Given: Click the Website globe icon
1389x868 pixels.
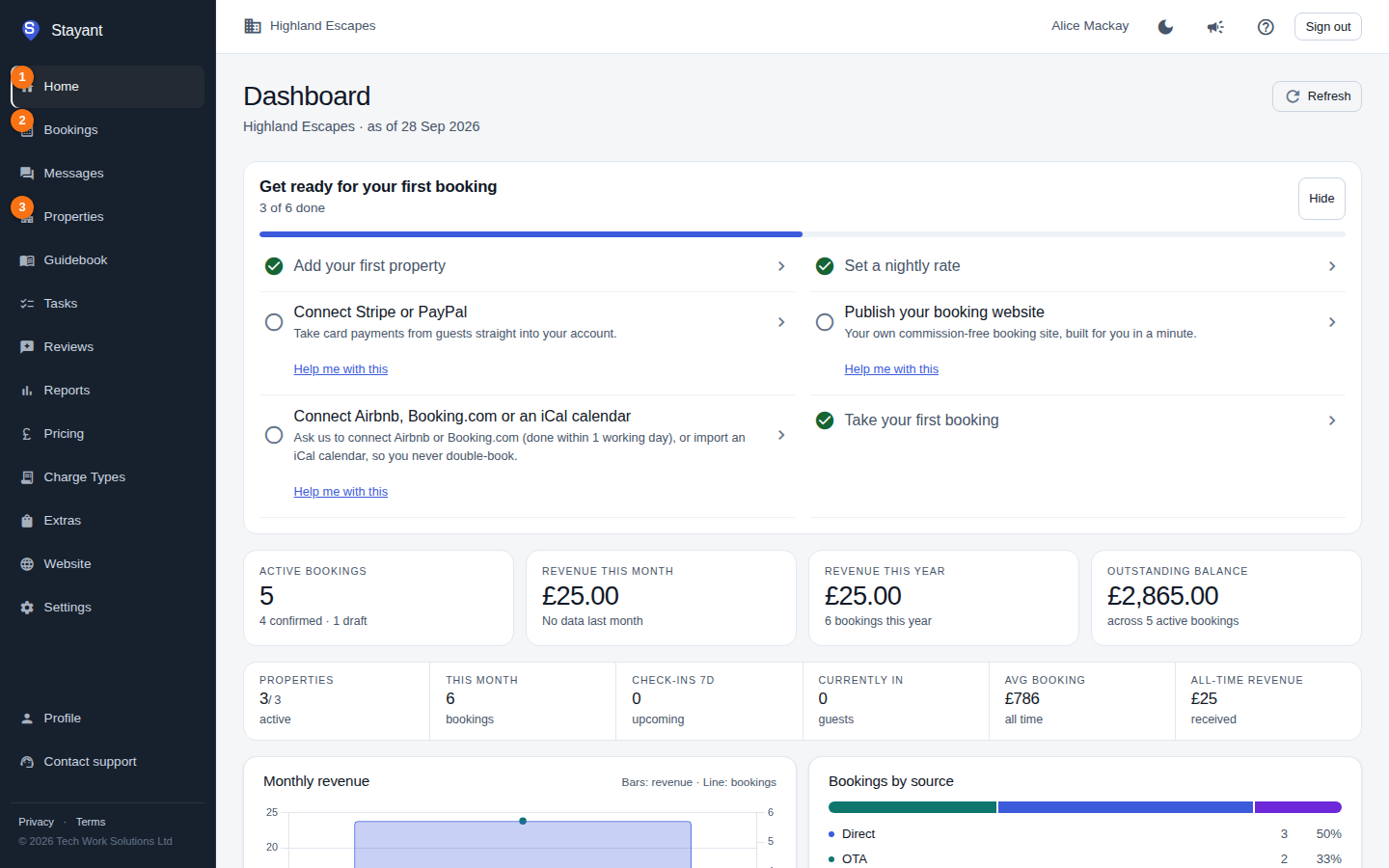Looking at the screenshot, I should click(27, 564).
